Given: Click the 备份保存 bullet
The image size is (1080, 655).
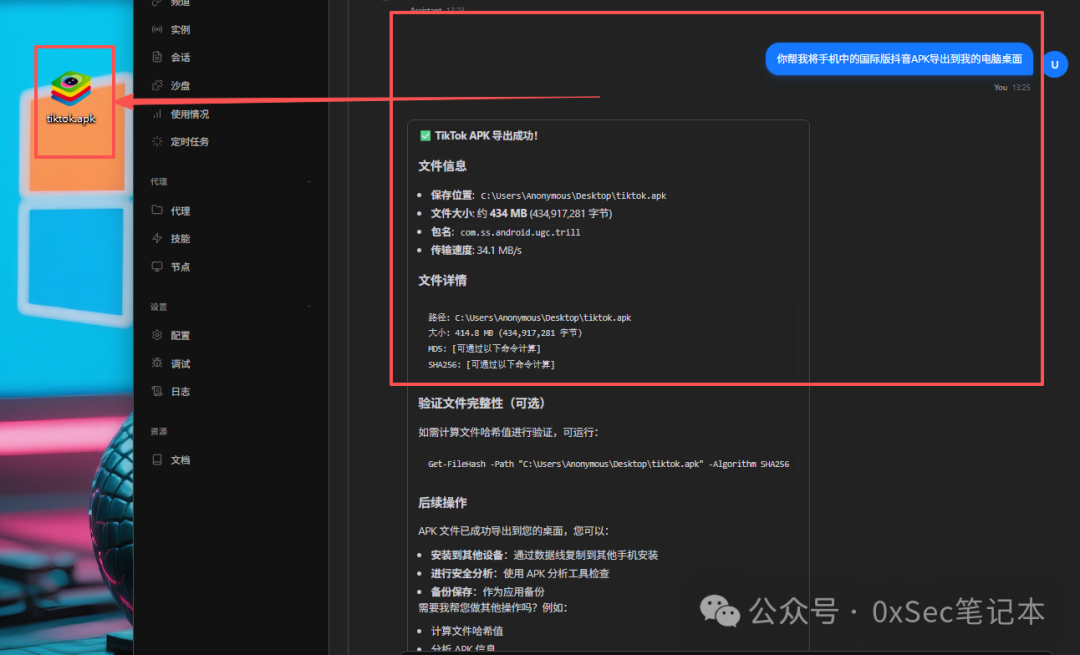Looking at the screenshot, I should tap(488, 592).
